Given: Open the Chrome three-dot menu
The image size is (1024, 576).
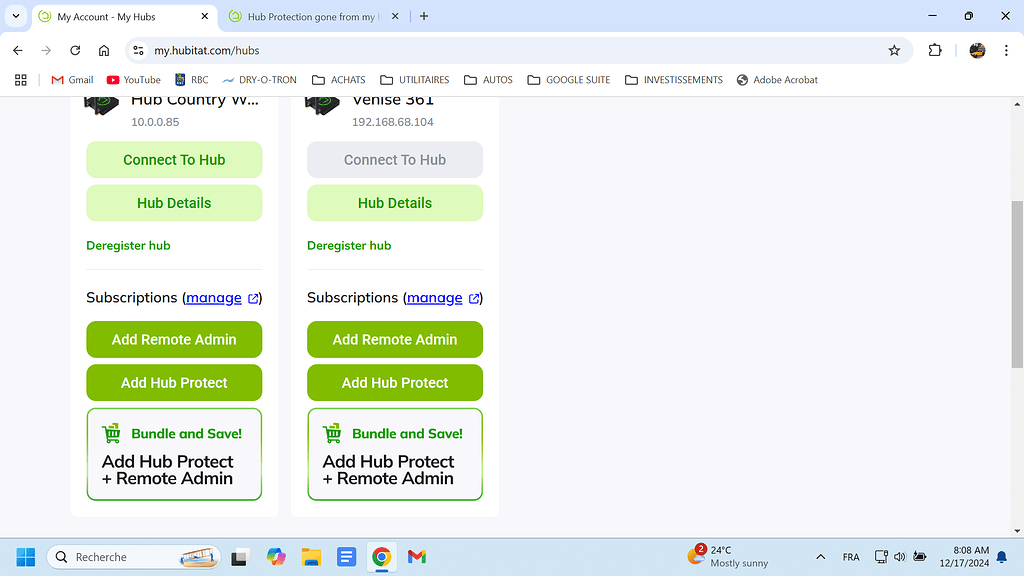Looking at the screenshot, I should tap(1005, 50).
